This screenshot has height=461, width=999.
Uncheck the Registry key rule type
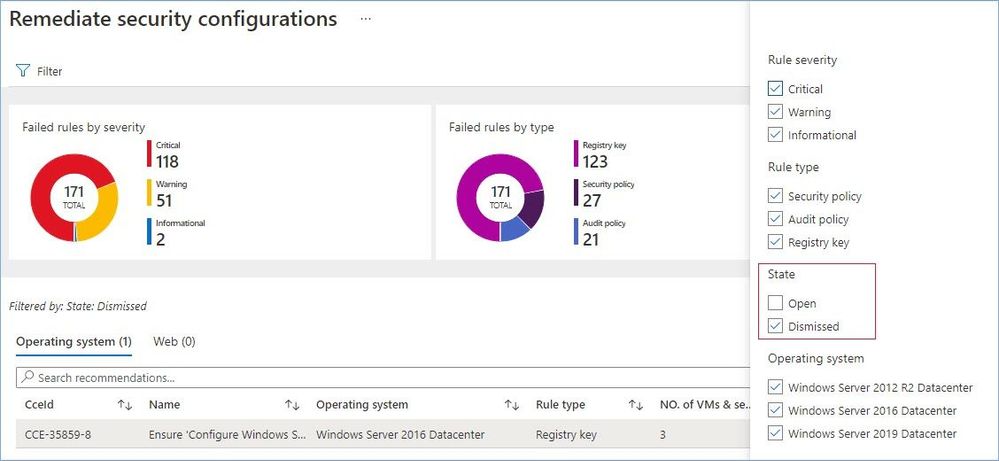pos(775,242)
